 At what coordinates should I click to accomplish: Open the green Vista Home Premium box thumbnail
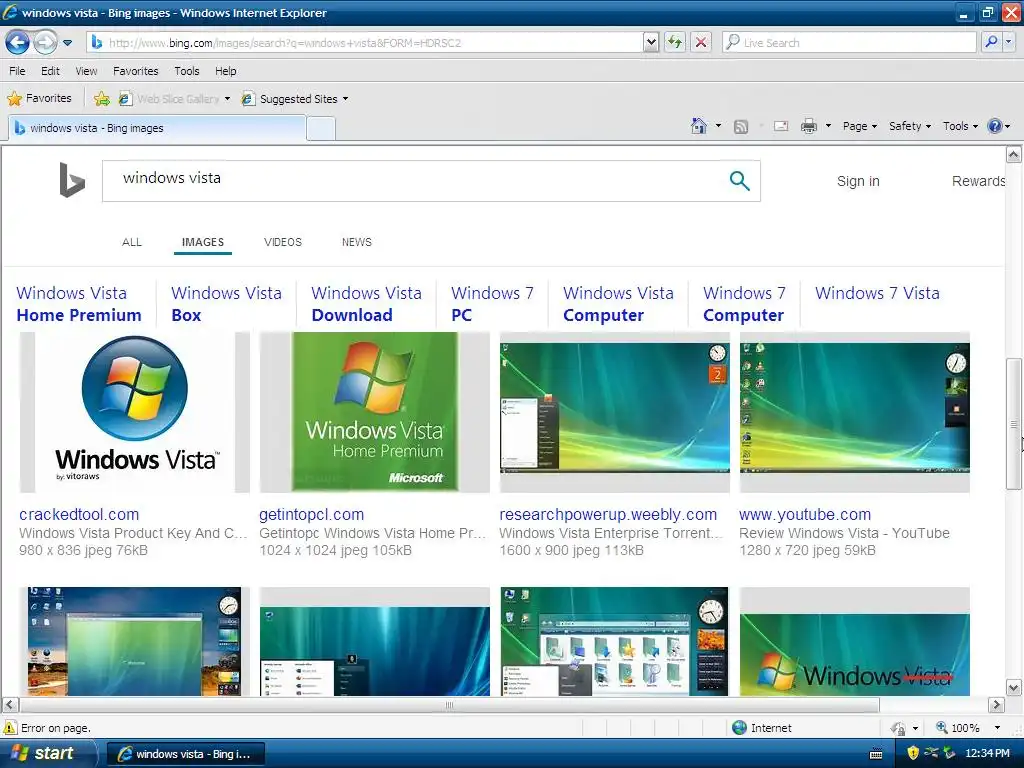[374, 412]
